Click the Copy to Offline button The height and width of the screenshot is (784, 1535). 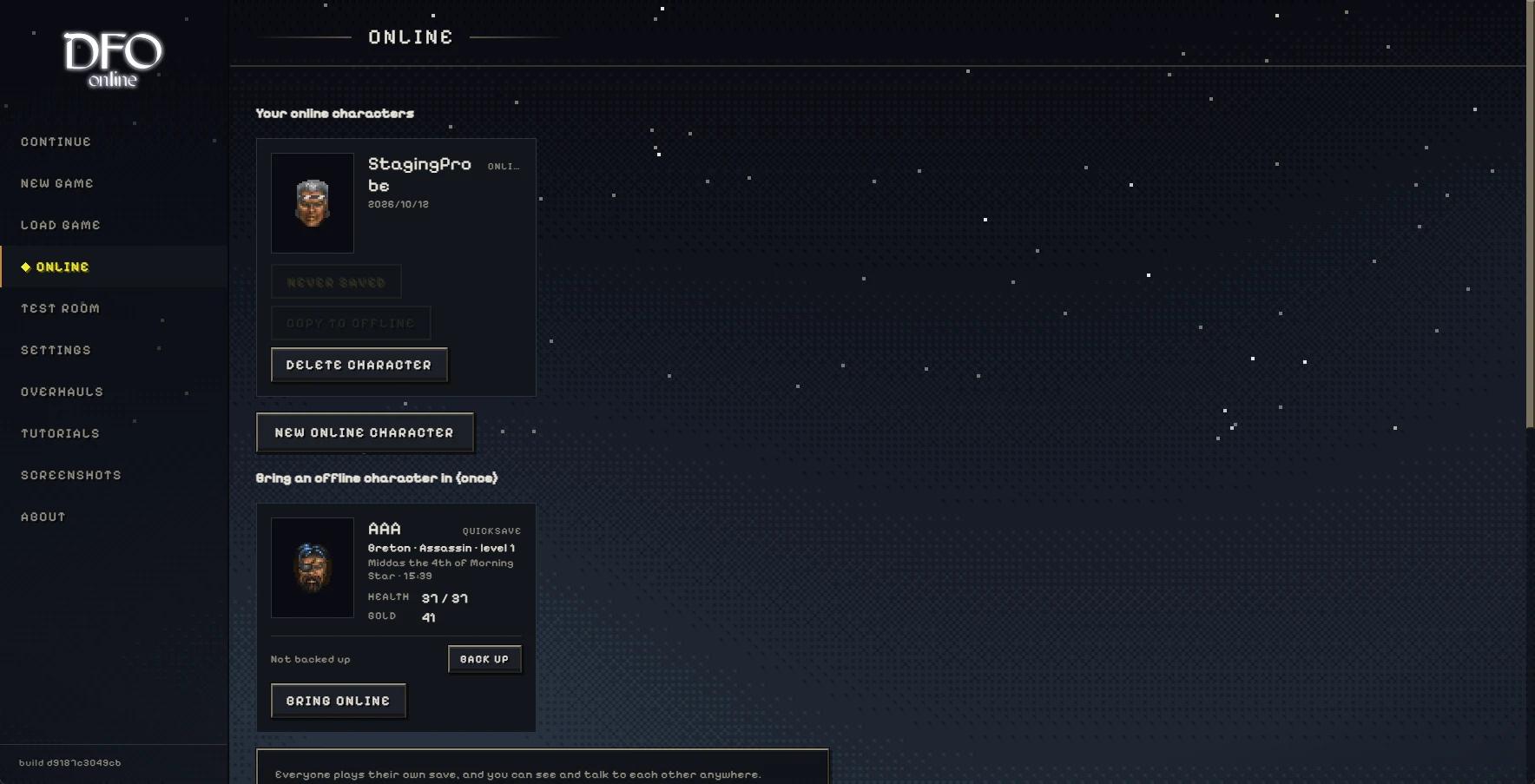[x=351, y=323]
